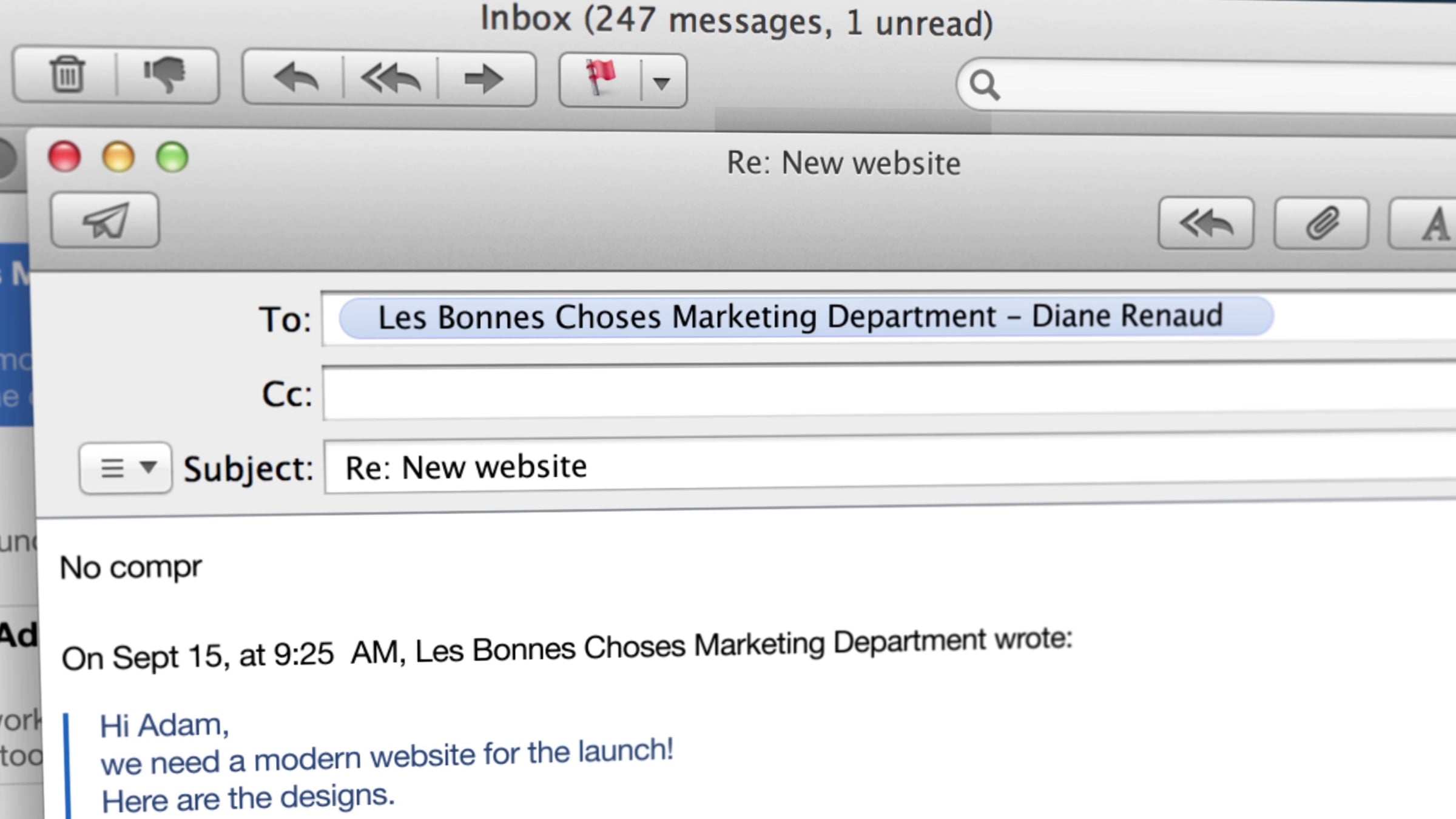
Task: Click the quoted text 'Hi Adam,'
Action: coord(164,725)
